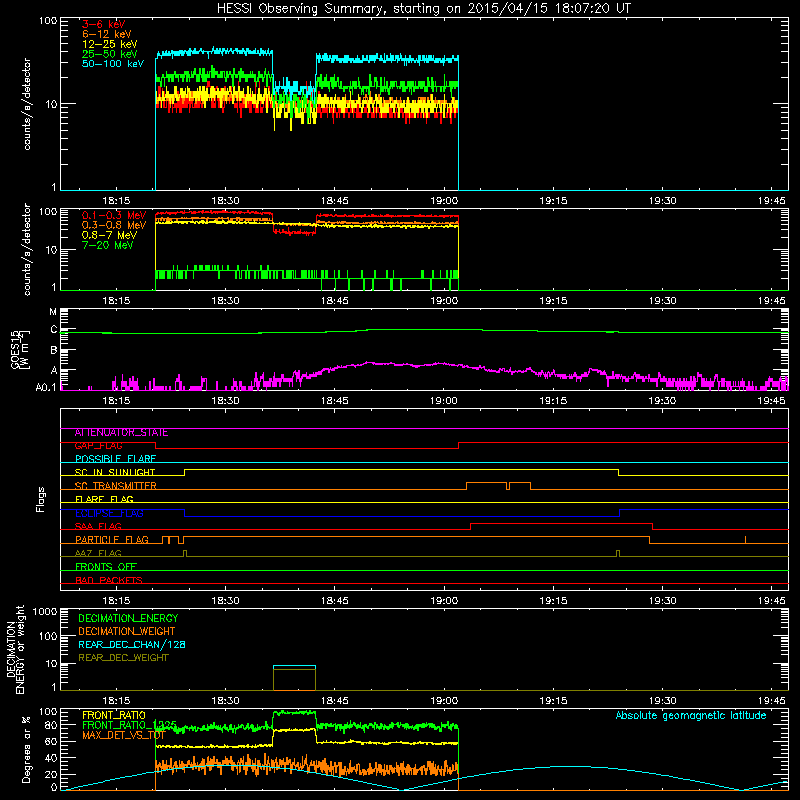Click the 19:15 tick under the flags plot
The height and width of the screenshot is (800, 800).
pos(553,601)
